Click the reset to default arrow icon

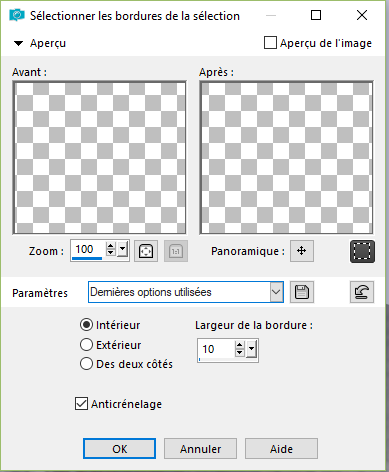[x=362, y=292]
